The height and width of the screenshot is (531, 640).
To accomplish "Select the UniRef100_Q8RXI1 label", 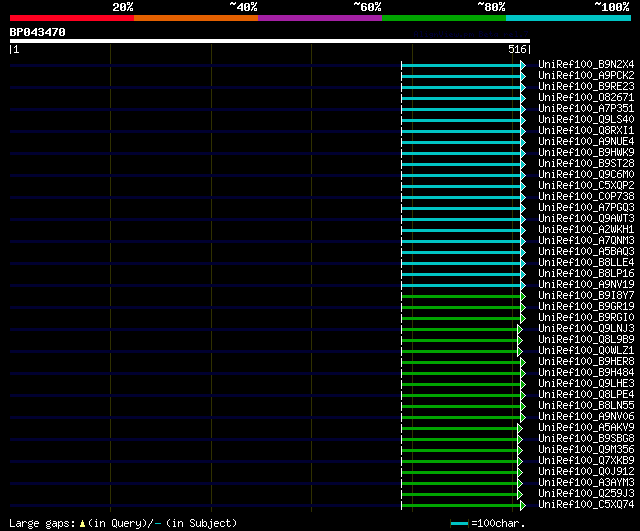I will [586, 131].
